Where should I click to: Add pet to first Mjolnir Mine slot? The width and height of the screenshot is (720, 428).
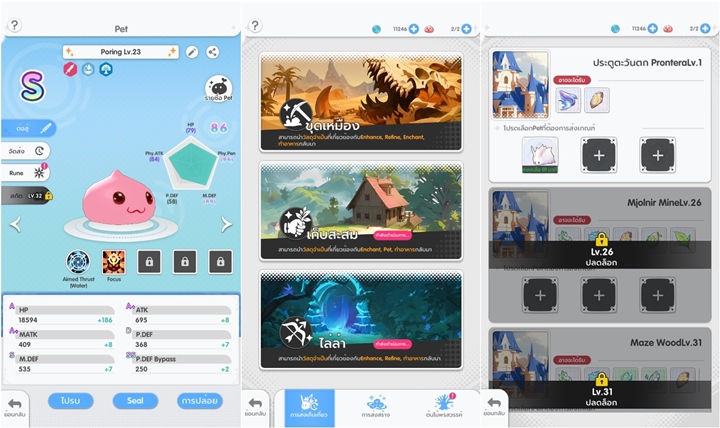[x=540, y=295]
